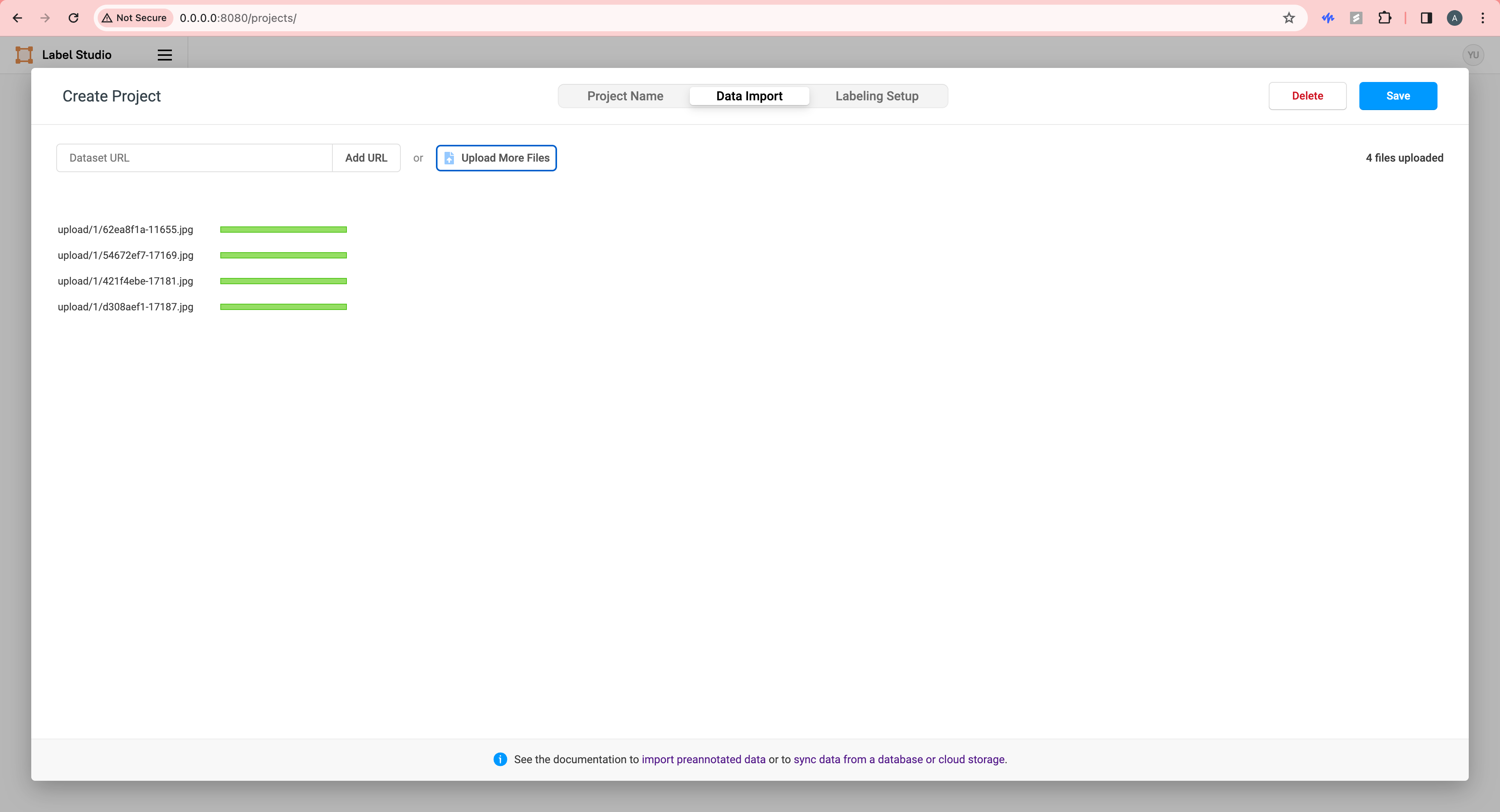The width and height of the screenshot is (1500, 812).
Task: Click the red Delete button
Action: pos(1307,96)
